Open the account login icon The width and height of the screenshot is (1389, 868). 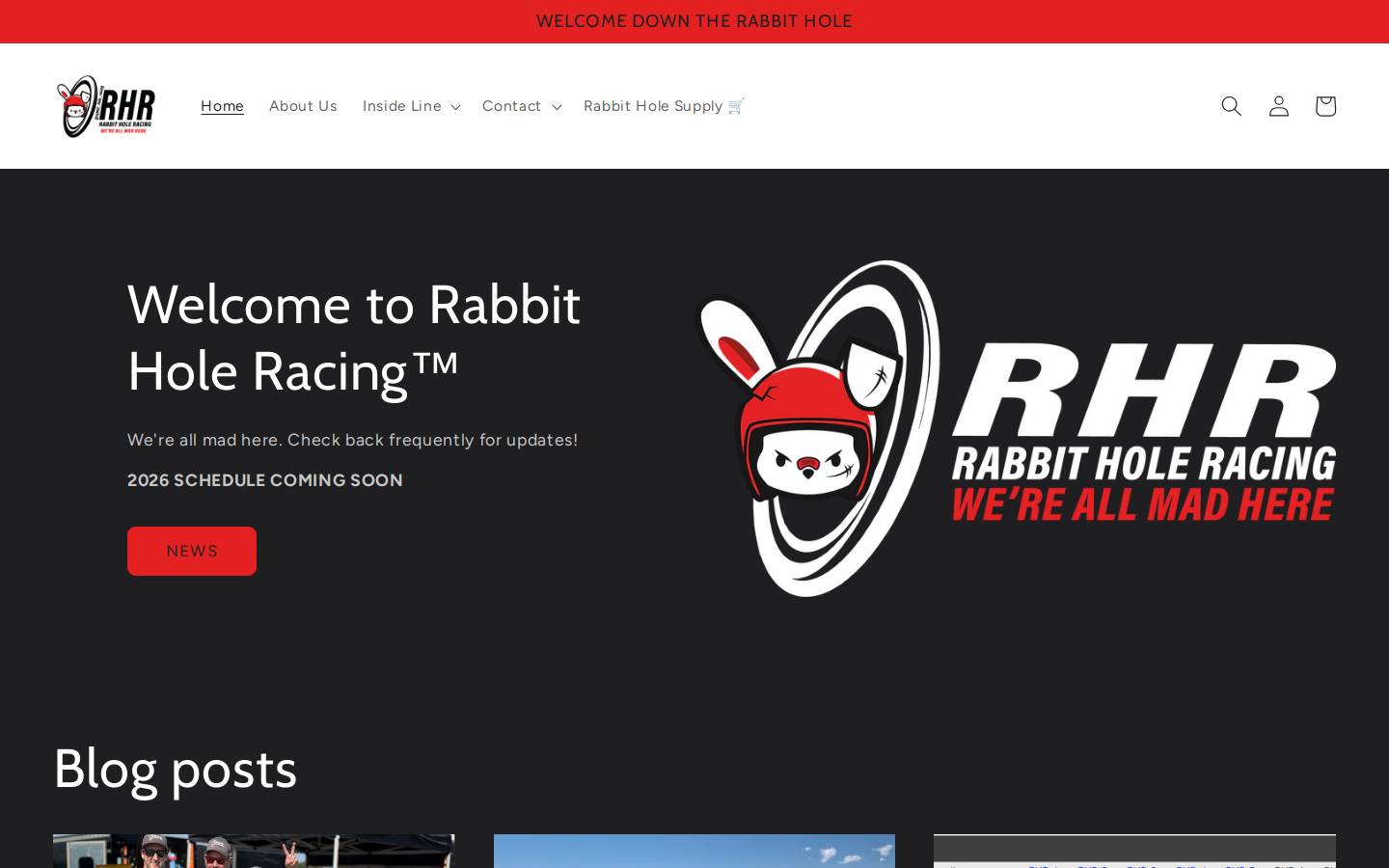point(1278,106)
